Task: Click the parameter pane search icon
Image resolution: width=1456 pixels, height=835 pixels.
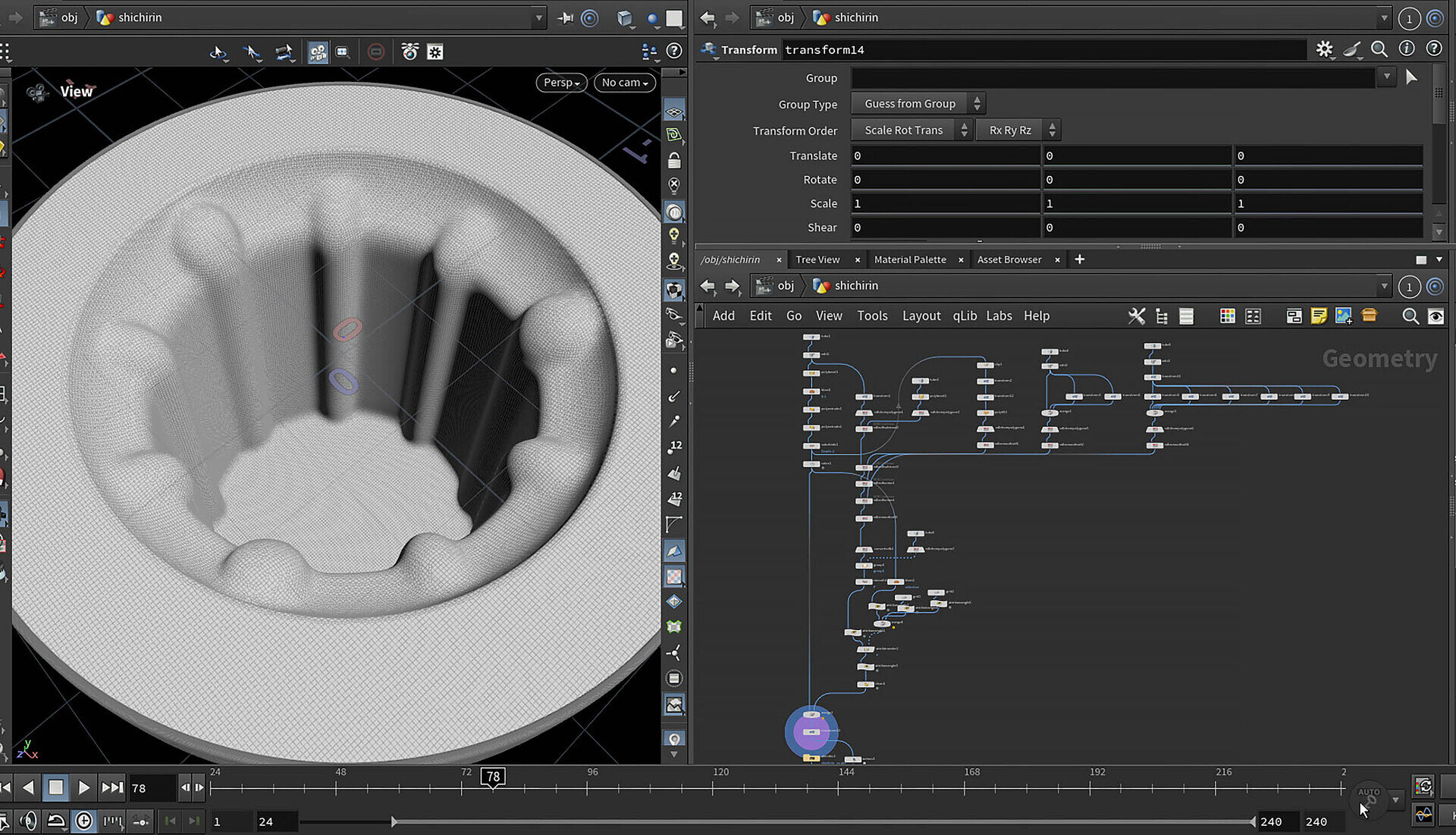Action: [x=1379, y=49]
